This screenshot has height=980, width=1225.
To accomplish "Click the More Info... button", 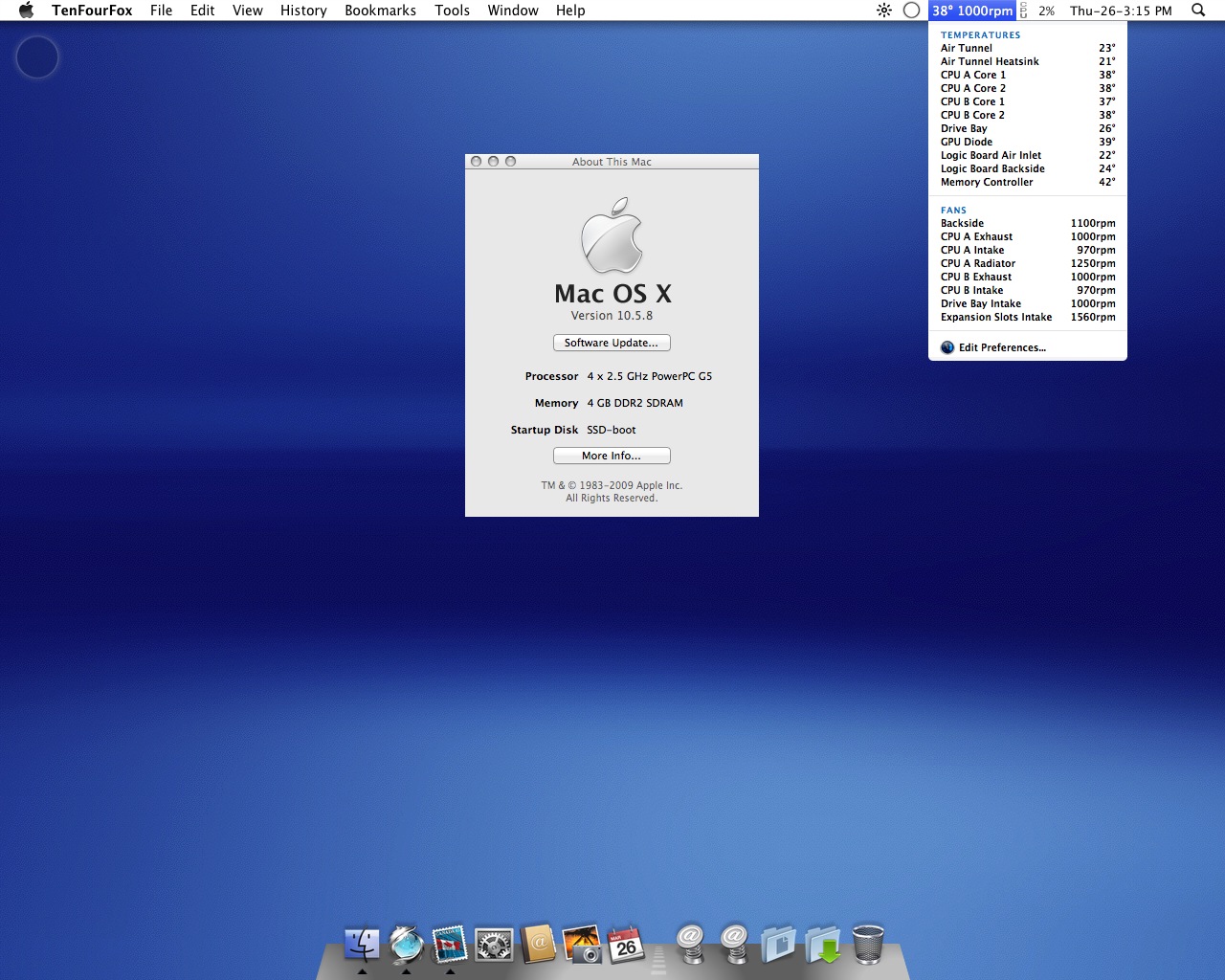I will coord(612,456).
